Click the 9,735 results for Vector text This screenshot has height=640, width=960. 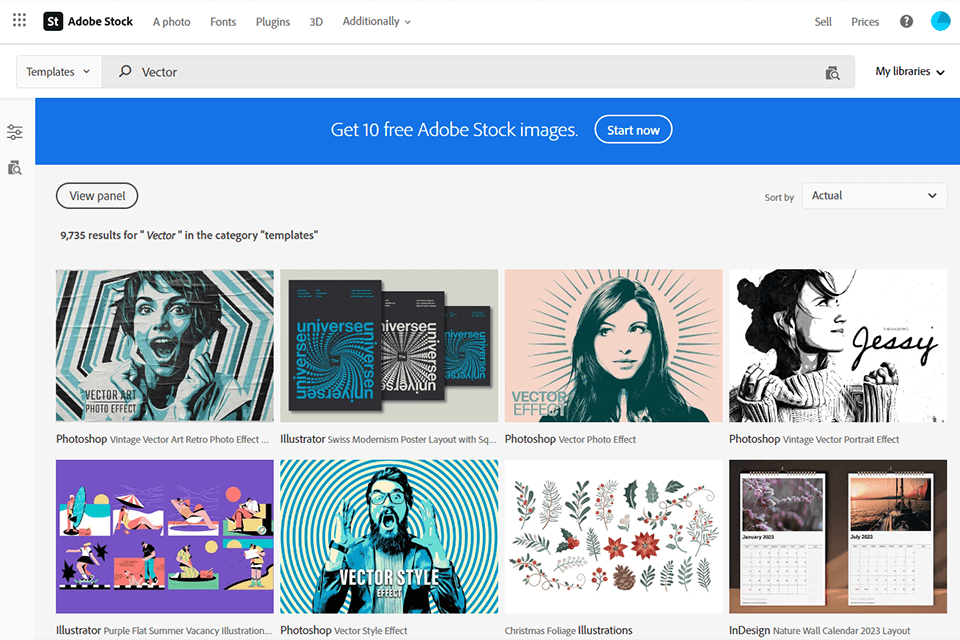pyautogui.click(x=189, y=235)
